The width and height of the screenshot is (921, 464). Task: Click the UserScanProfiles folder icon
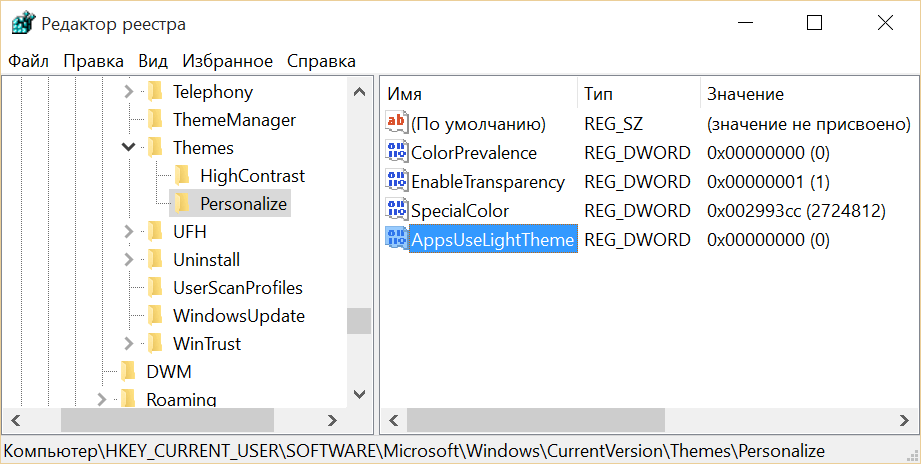point(155,287)
